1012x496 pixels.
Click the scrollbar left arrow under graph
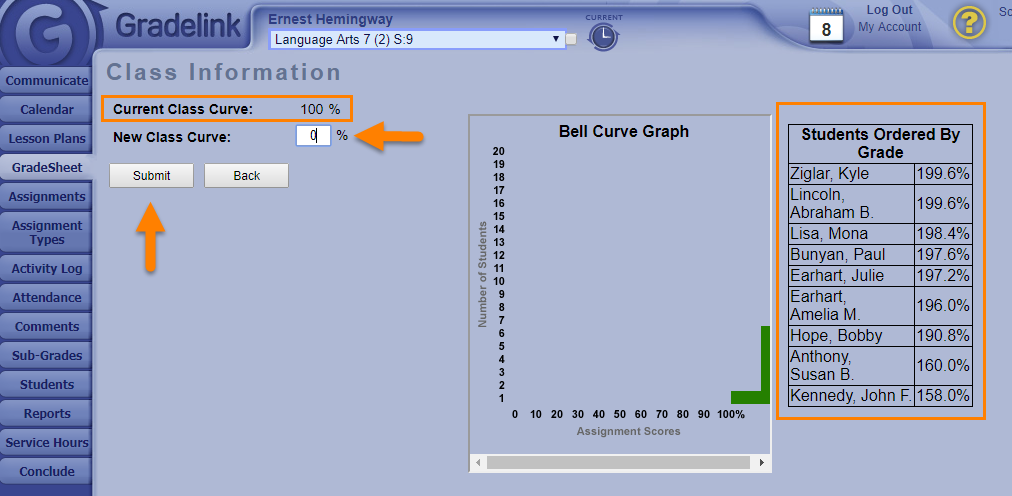[x=478, y=463]
